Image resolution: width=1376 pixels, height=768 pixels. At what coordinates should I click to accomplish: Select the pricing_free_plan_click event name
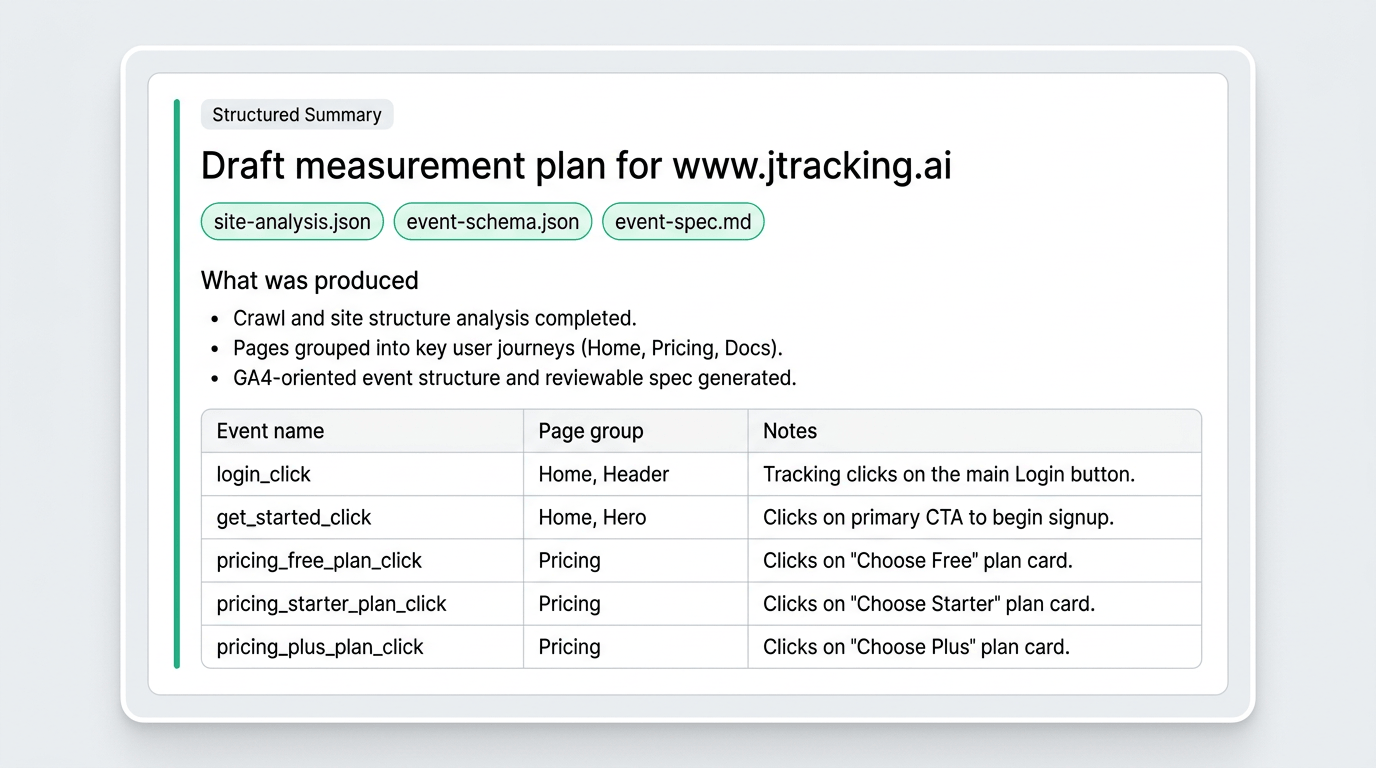(318, 560)
